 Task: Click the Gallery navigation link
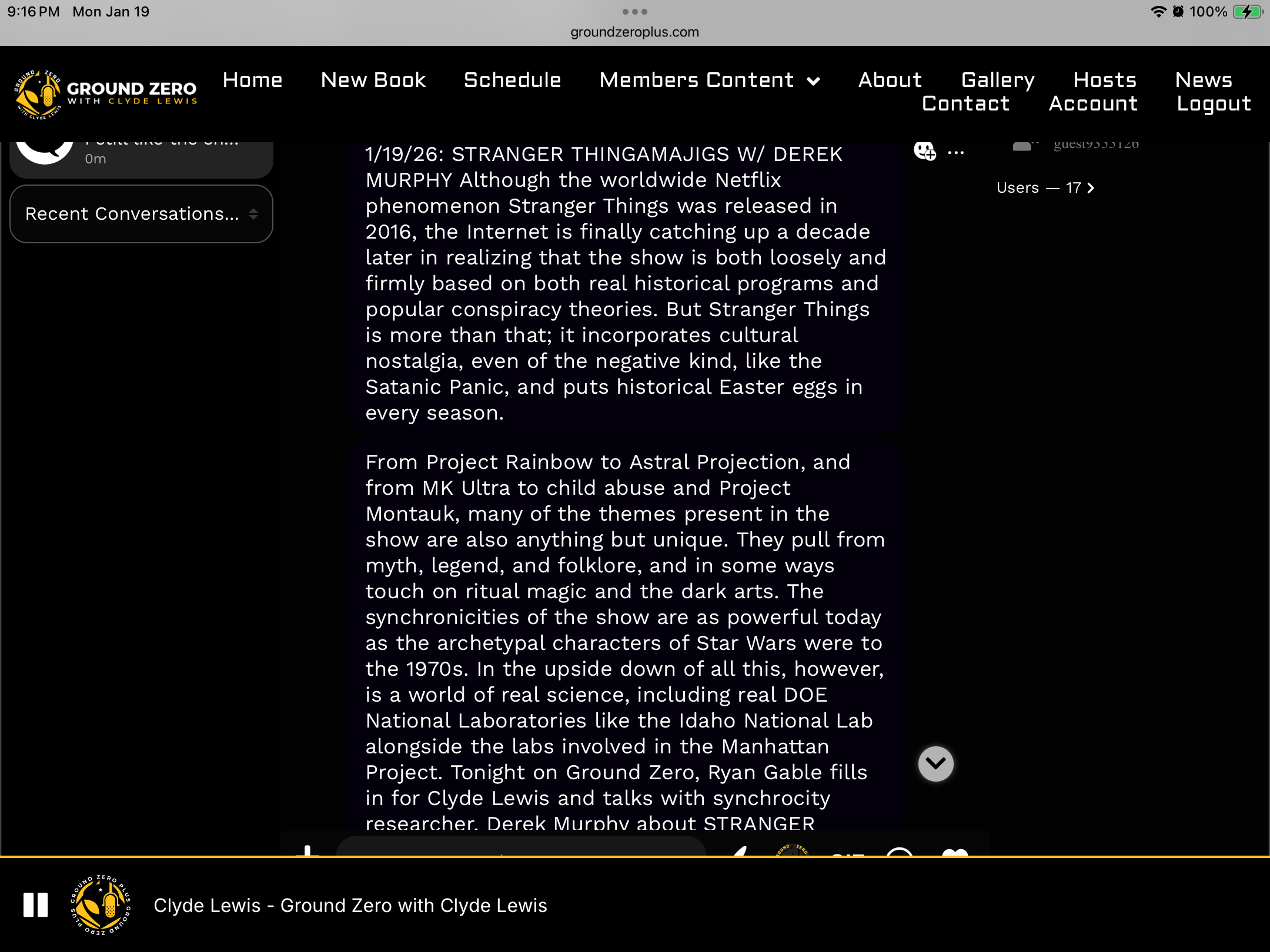pos(998,81)
